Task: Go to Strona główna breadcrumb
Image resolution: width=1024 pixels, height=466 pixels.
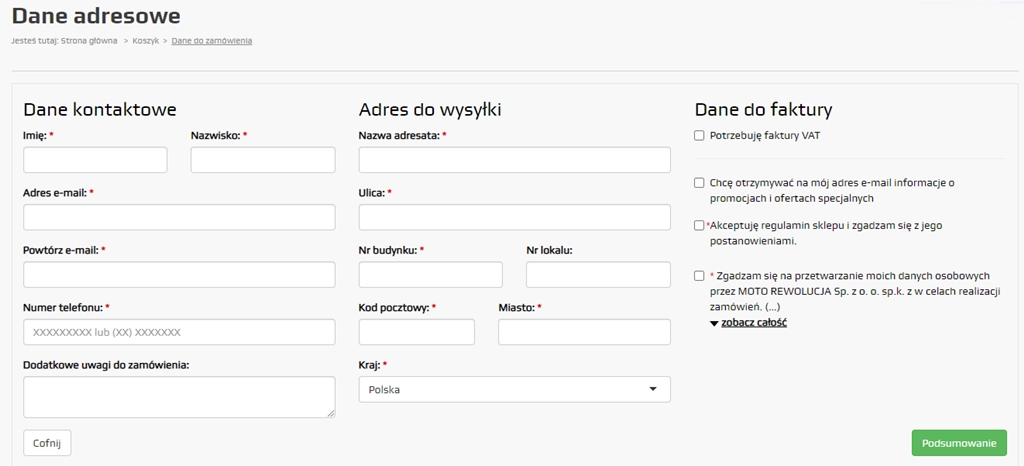Action: coord(89,40)
